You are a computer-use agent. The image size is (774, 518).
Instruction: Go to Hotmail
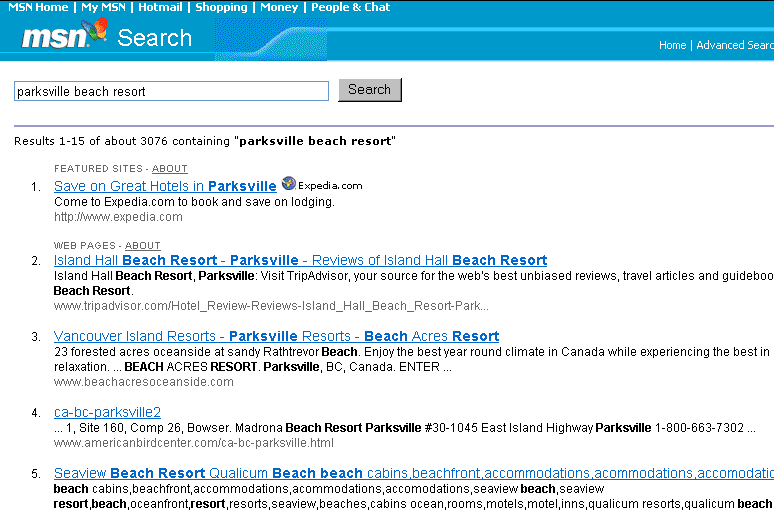(160, 7)
